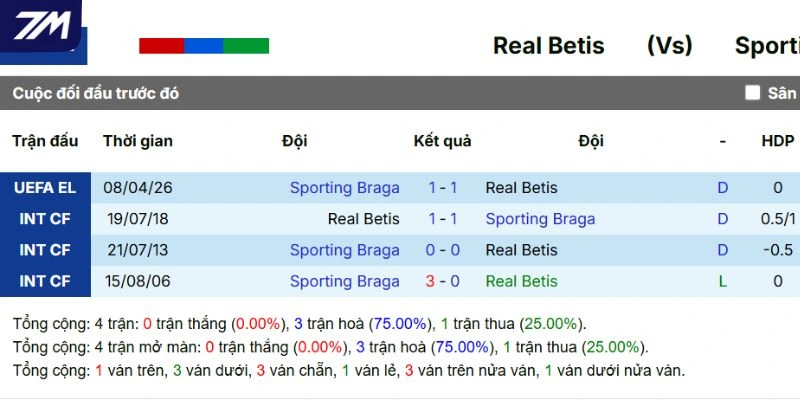Open Sporting Braga away team in 19/07/18 row
The height and width of the screenshot is (400, 800).
(540, 219)
